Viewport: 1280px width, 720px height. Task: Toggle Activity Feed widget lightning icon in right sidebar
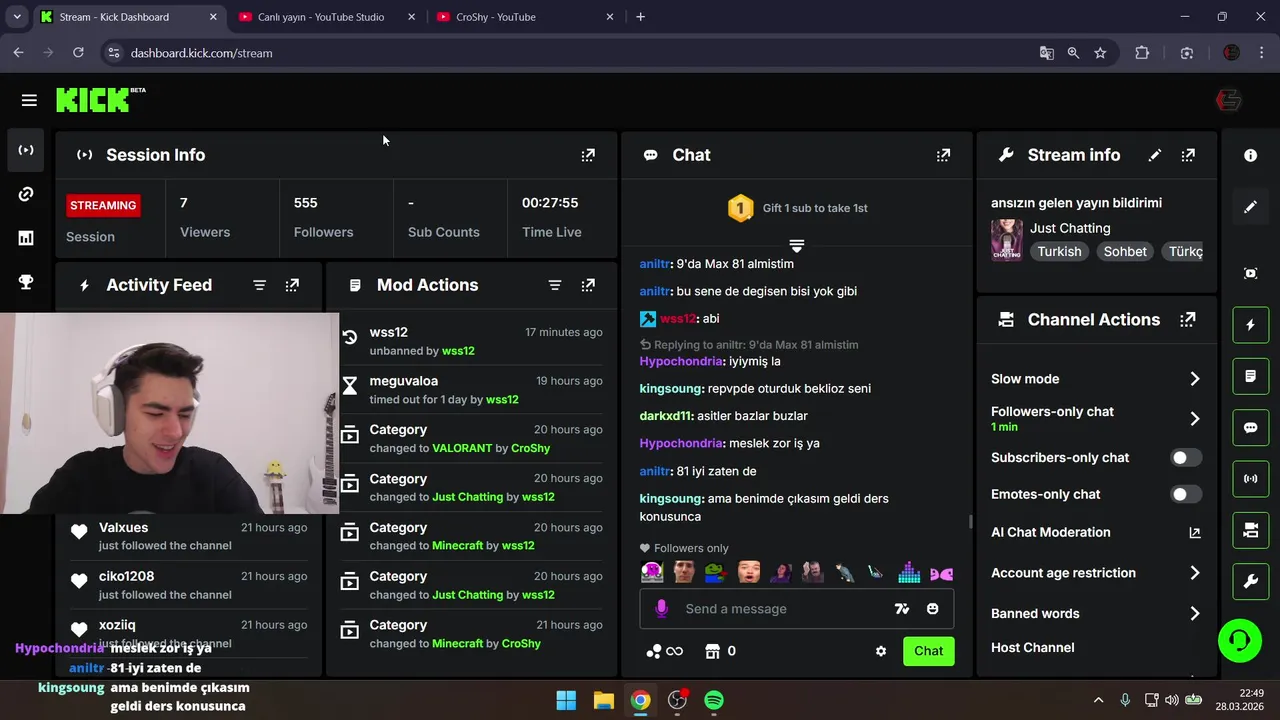(x=1250, y=325)
